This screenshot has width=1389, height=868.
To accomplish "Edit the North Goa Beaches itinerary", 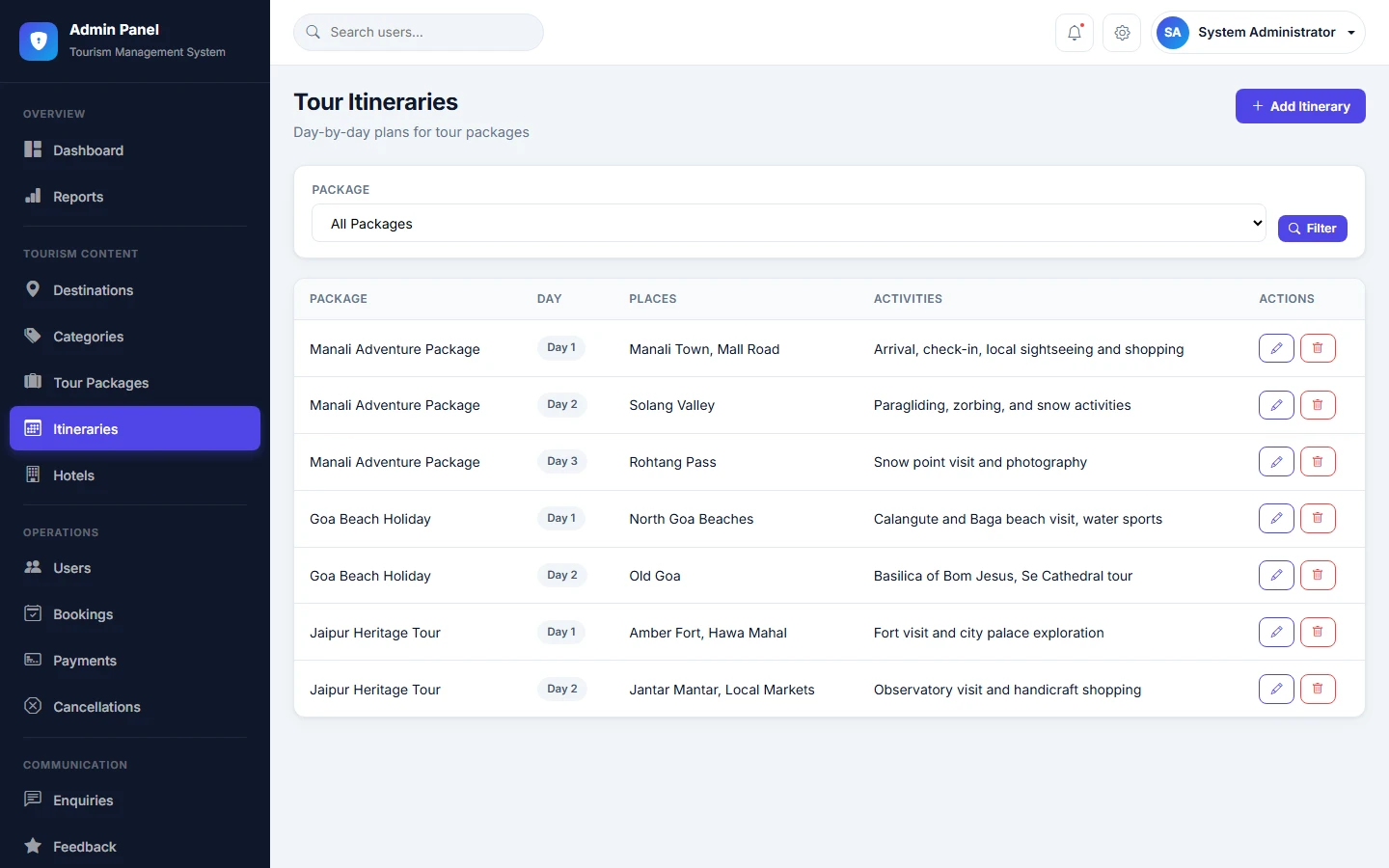I will 1276,519.
